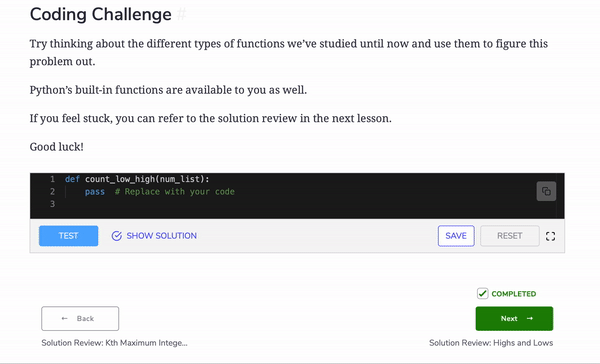Click the left arrow in Back button

(65, 318)
